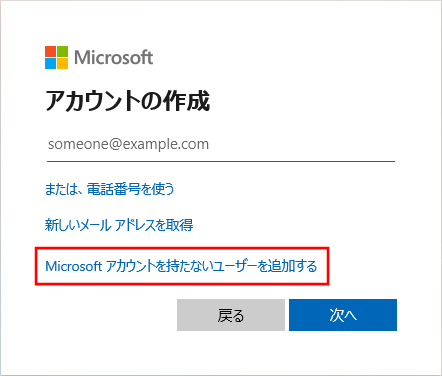The height and width of the screenshot is (376, 442).
Task: Switch to using a phone number instead
Action: [x=109, y=189]
